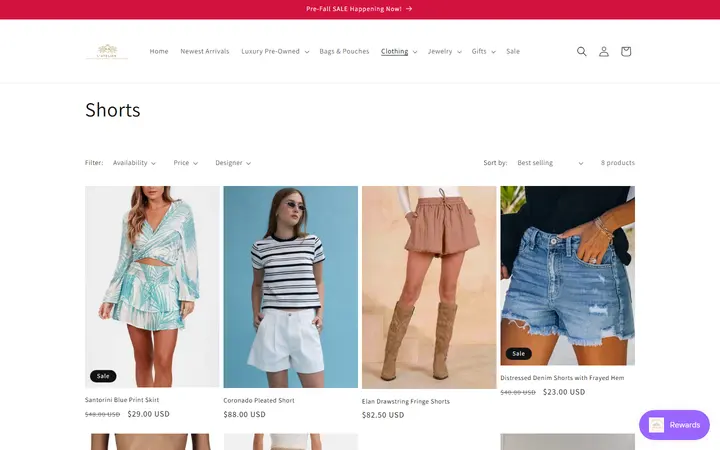This screenshot has height=450, width=720.
Task: Click the Sort by: label
Action: [495, 163]
